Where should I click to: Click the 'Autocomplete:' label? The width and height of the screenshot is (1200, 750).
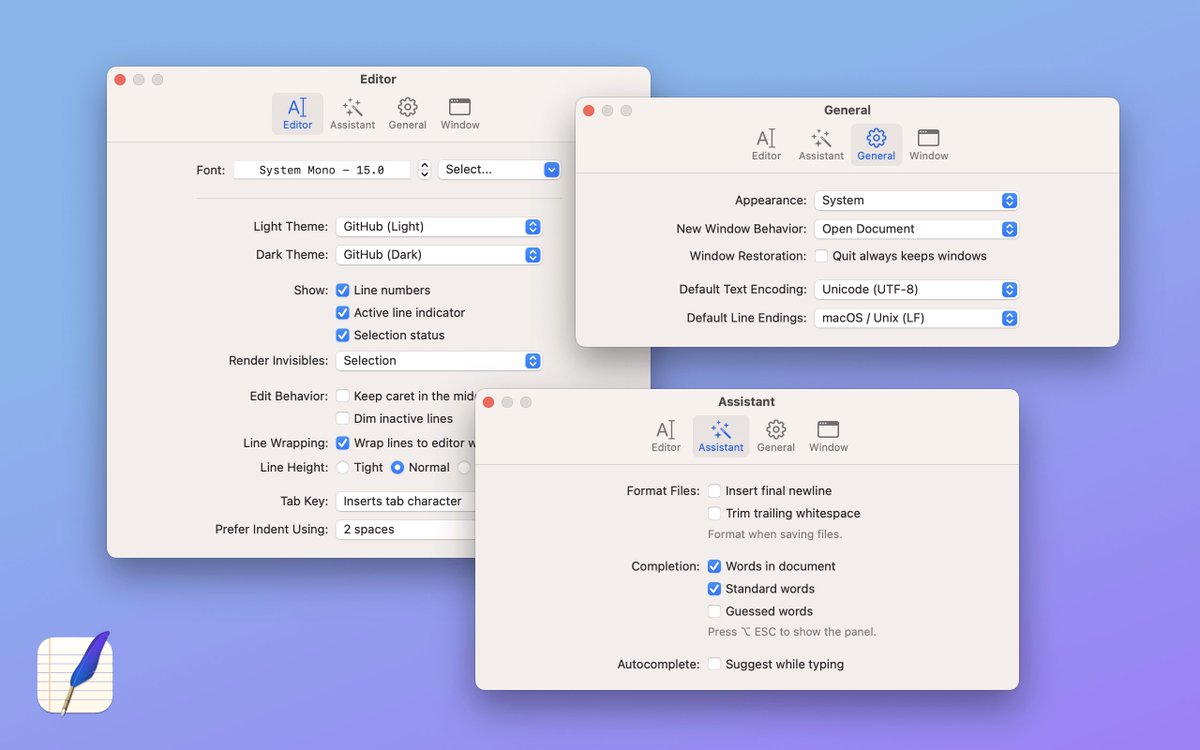coord(658,664)
